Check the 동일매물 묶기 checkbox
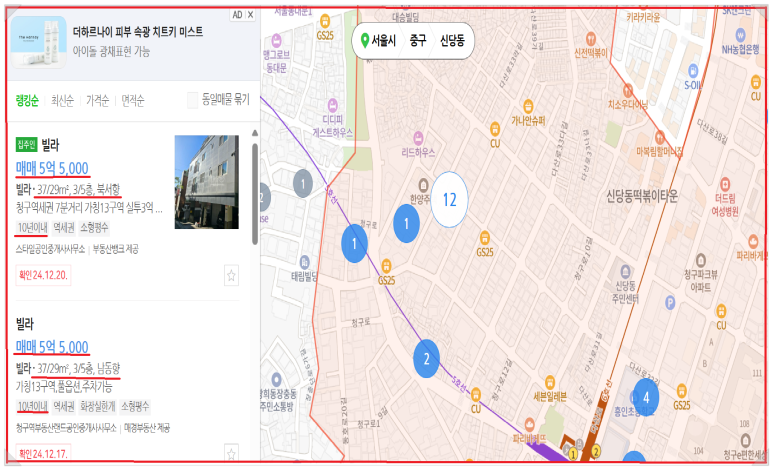Screen dimensions: 773x470 193,100
